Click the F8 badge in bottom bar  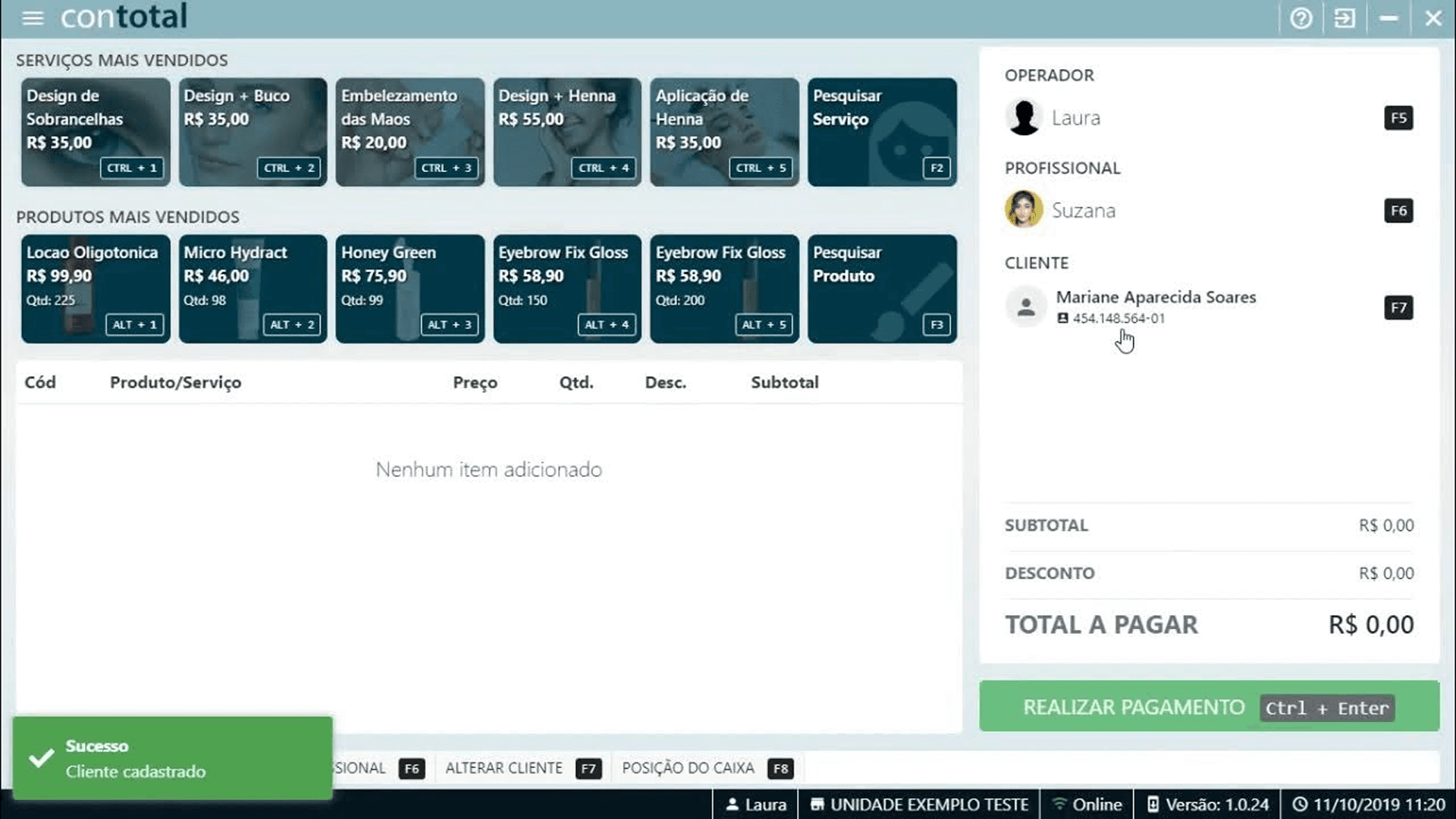(780, 769)
